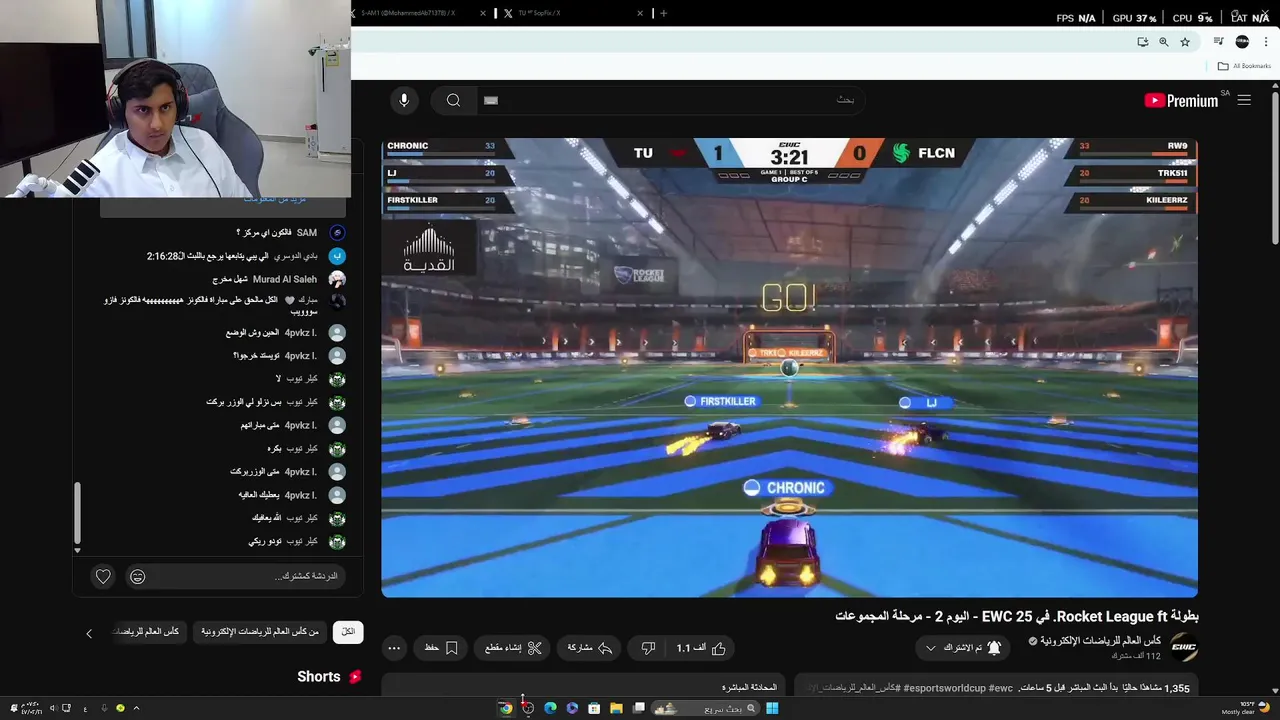The image size is (1280, 720).
Task: Open the Chrome profile avatar
Action: (1242, 42)
